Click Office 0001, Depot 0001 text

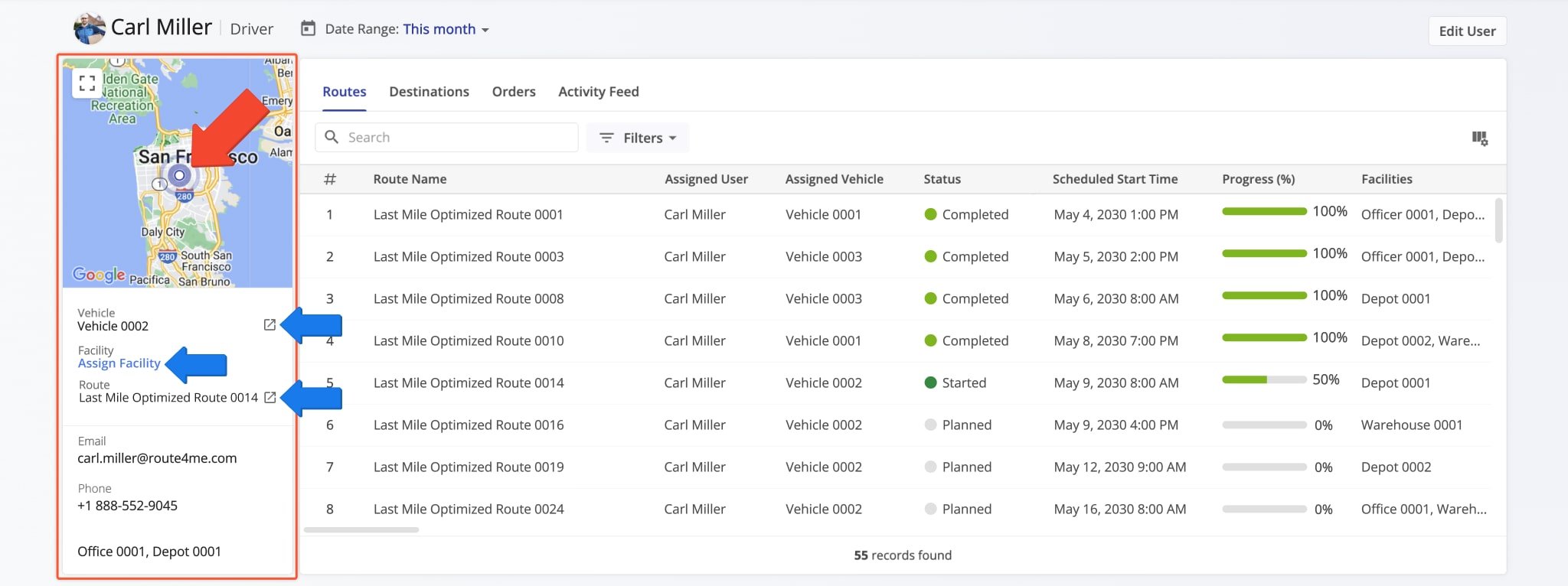[x=149, y=552]
